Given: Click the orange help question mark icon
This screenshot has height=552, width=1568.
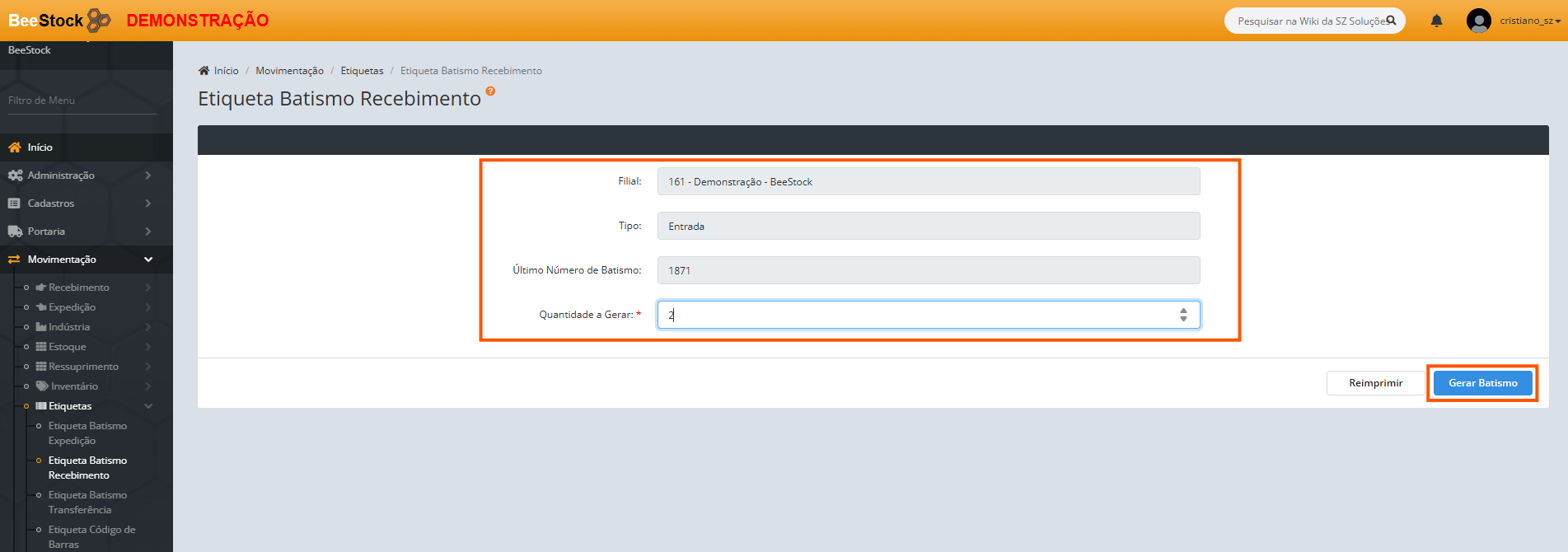Looking at the screenshot, I should (x=490, y=91).
